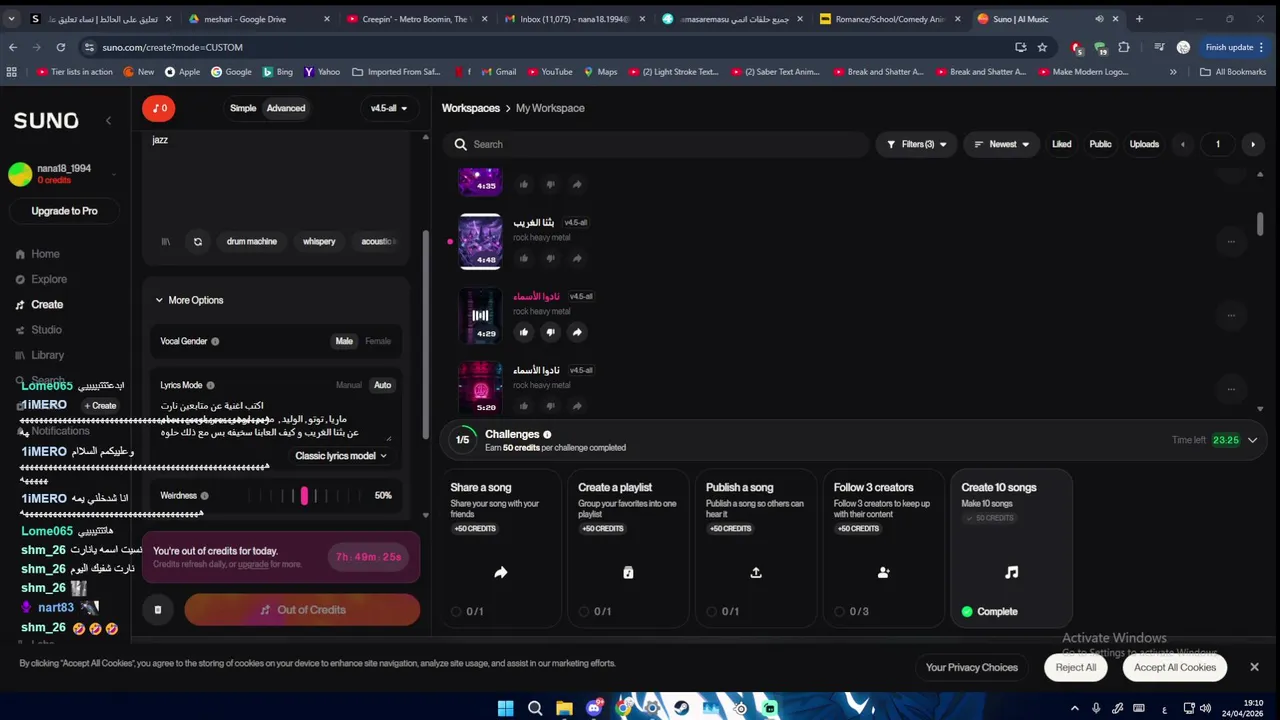Click the Create 10 songs music note icon
The width and height of the screenshot is (1280, 720).
(x=1012, y=572)
